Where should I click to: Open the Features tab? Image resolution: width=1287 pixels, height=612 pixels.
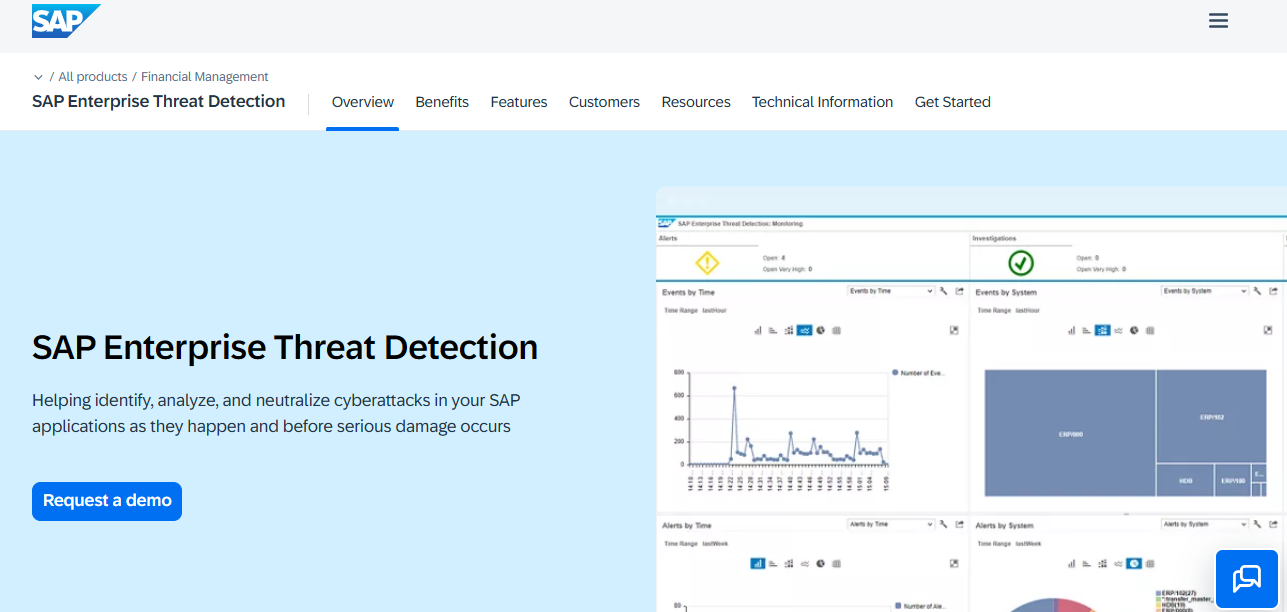coord(519,102)
